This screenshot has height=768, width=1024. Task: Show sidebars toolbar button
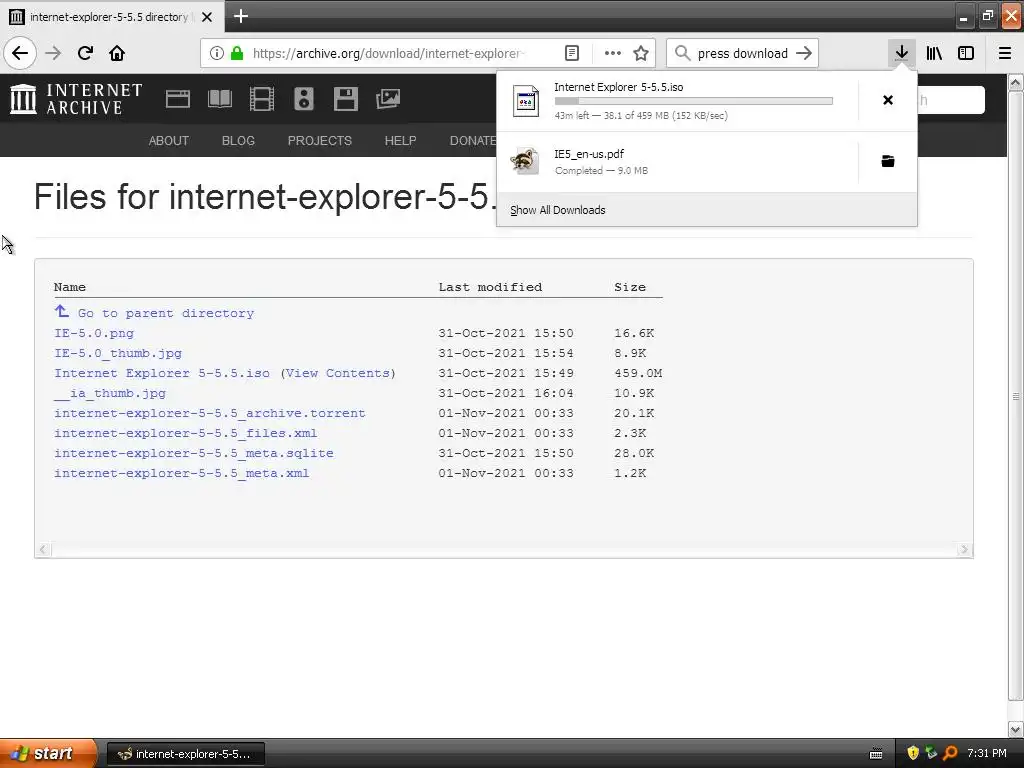coord(966,53)
